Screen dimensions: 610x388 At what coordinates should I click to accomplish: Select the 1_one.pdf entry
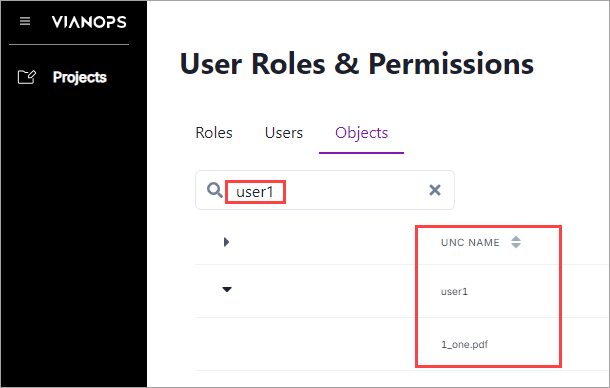coord(465,344)
